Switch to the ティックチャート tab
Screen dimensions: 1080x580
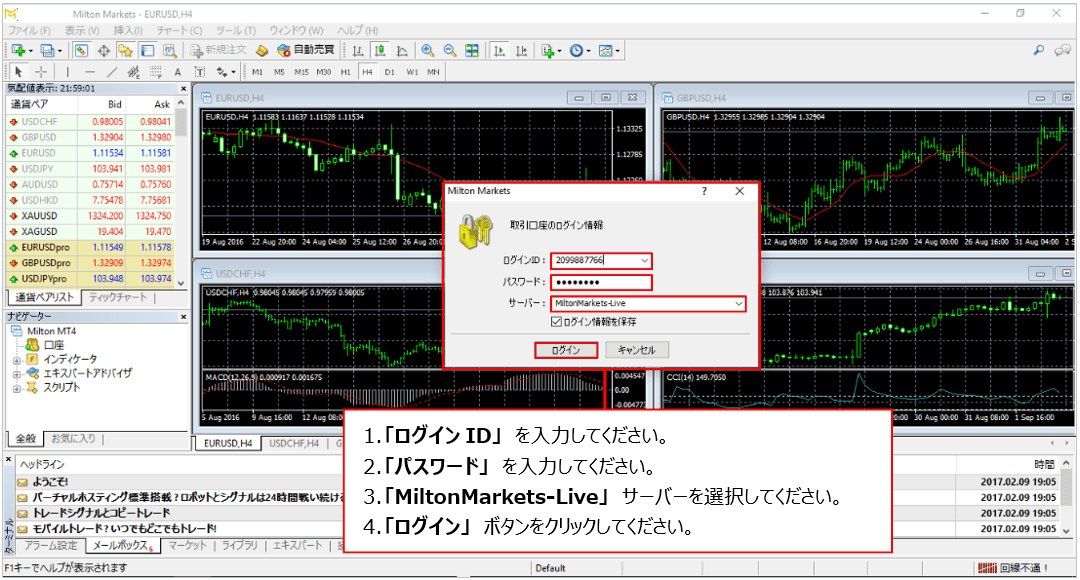tap(118, 298)
